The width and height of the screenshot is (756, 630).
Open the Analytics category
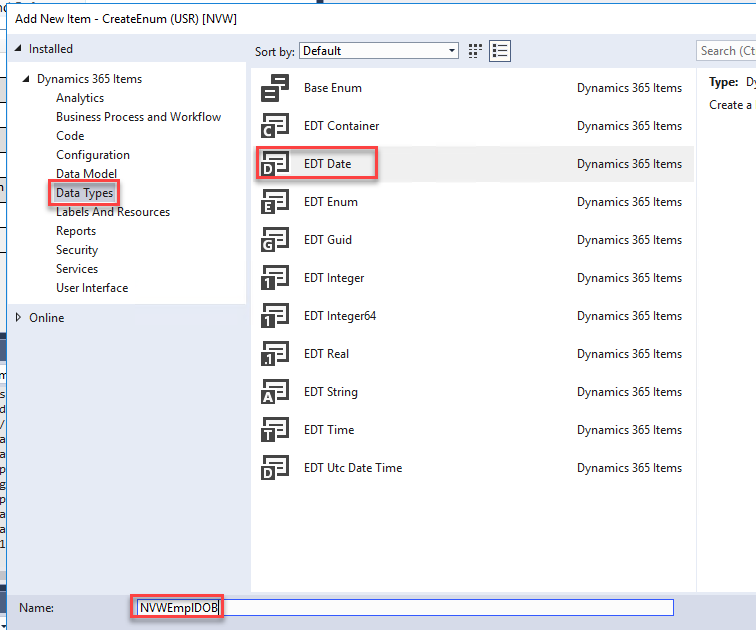tap(80, 98)
